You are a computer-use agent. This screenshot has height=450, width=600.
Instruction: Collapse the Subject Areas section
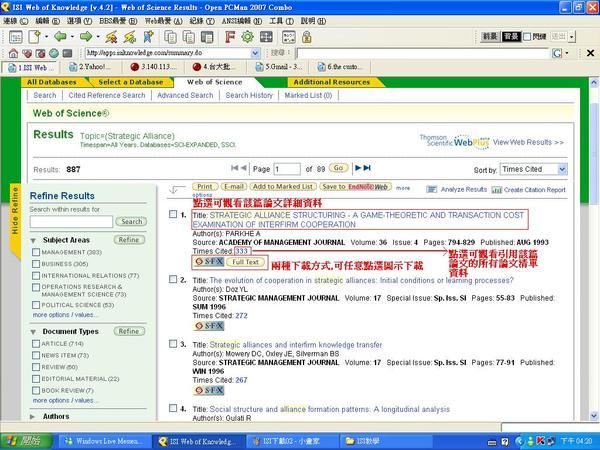click(33, 240)
